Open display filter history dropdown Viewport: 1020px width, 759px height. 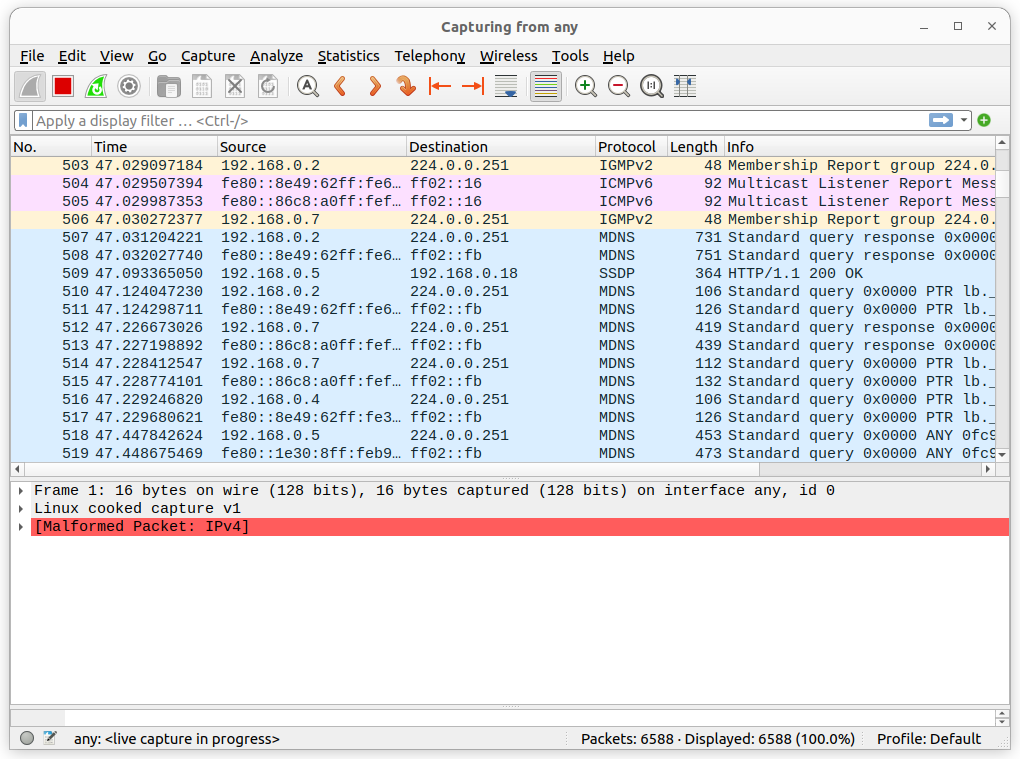click(x=963, y=120)
